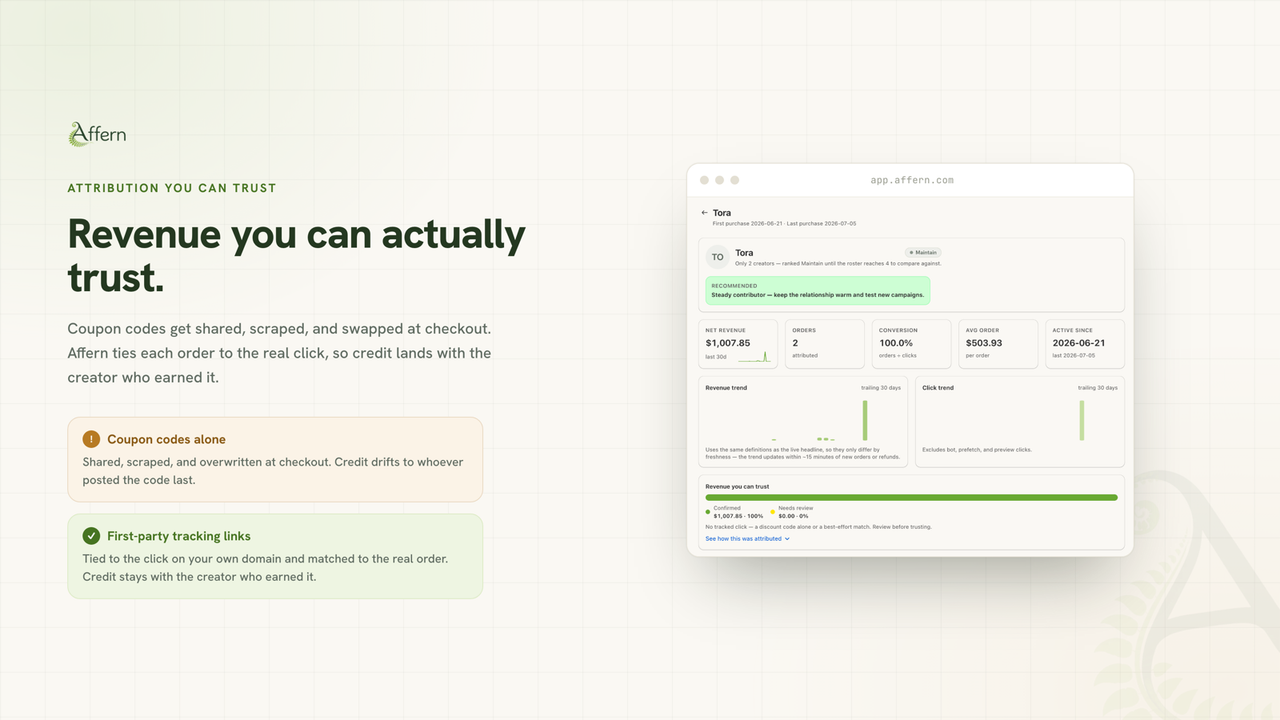Click the Affern fern logo
The width and height of the screenshot is (1280, 720).
click(x=97, y=134)
